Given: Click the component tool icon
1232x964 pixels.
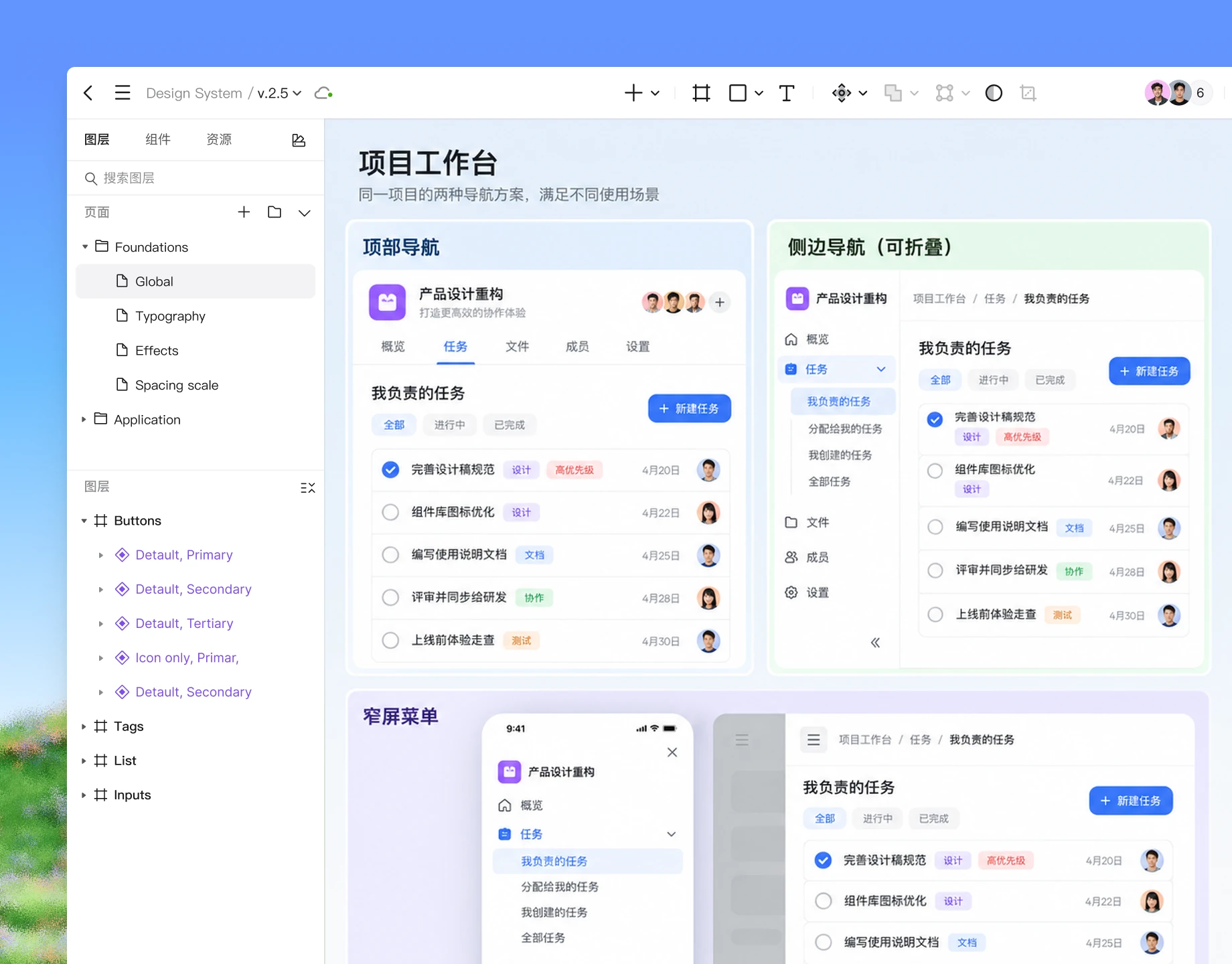Looking at the screenshot, I should (841, 93).
